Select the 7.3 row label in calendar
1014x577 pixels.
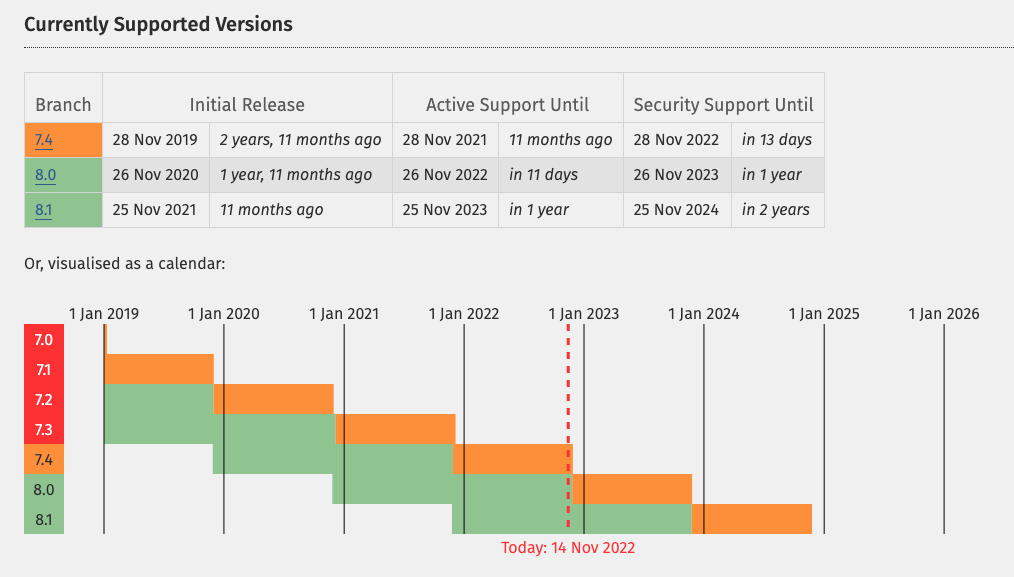click(x=44, y=430)
